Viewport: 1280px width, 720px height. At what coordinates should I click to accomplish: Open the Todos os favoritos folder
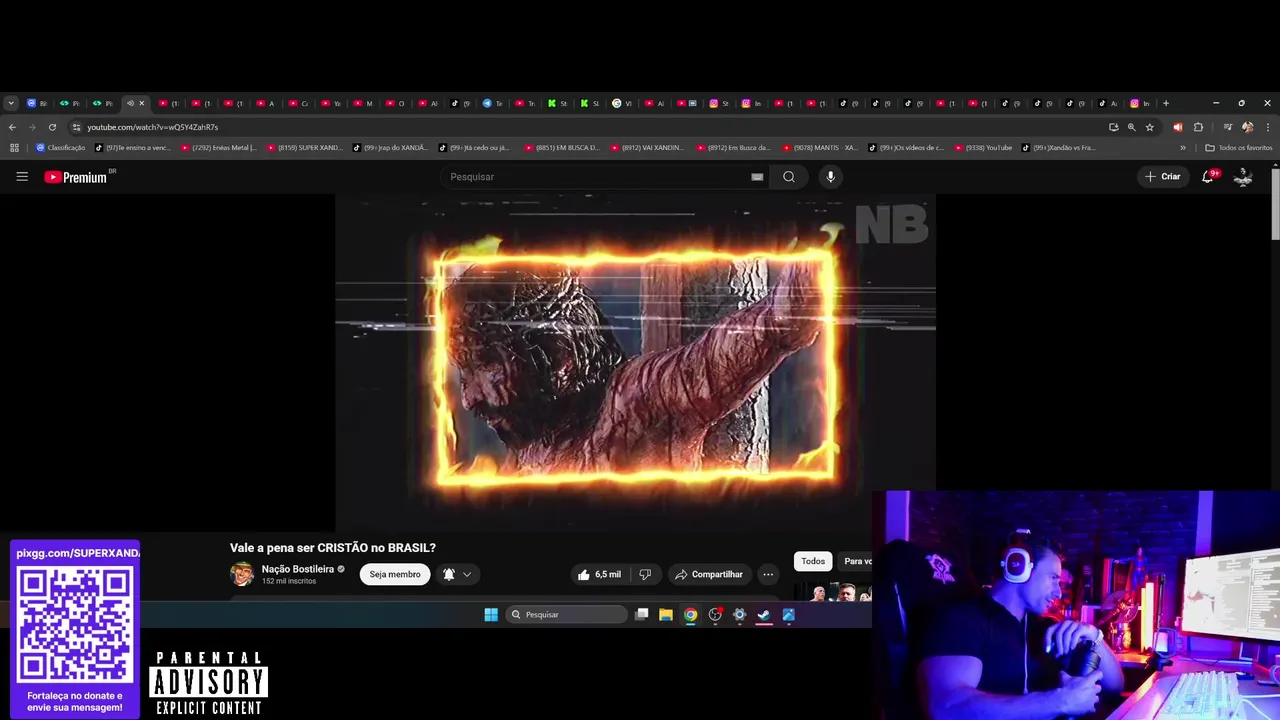coord(1238,148)
